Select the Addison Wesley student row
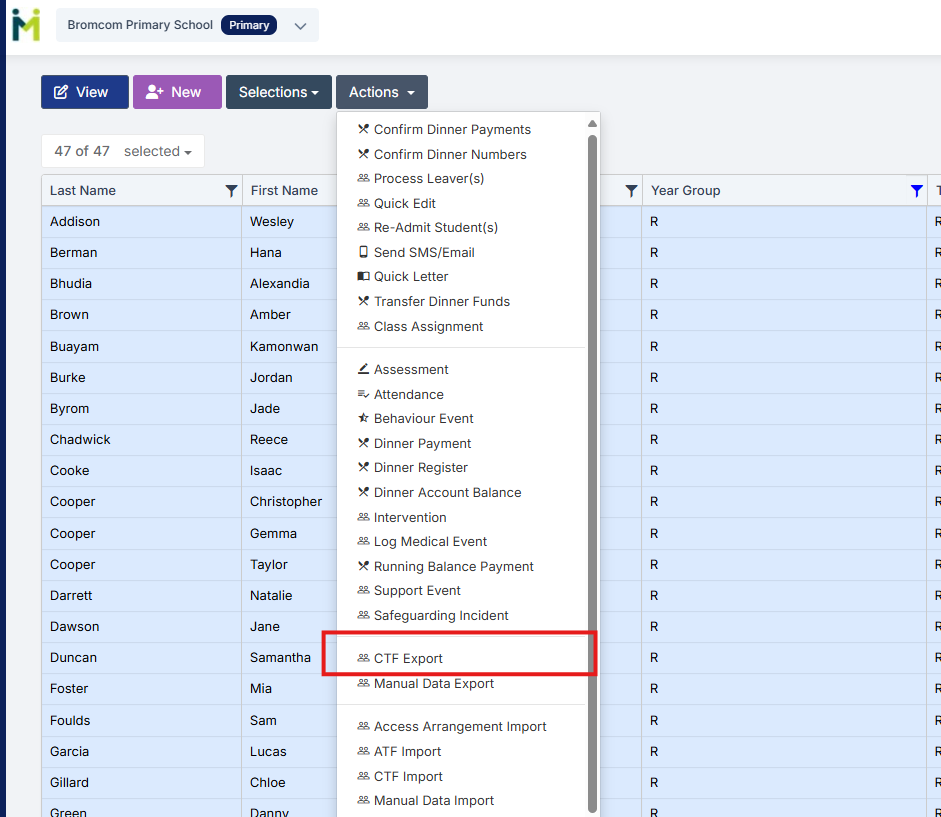Viewport: 941px width, 817px height. (140, 222)
